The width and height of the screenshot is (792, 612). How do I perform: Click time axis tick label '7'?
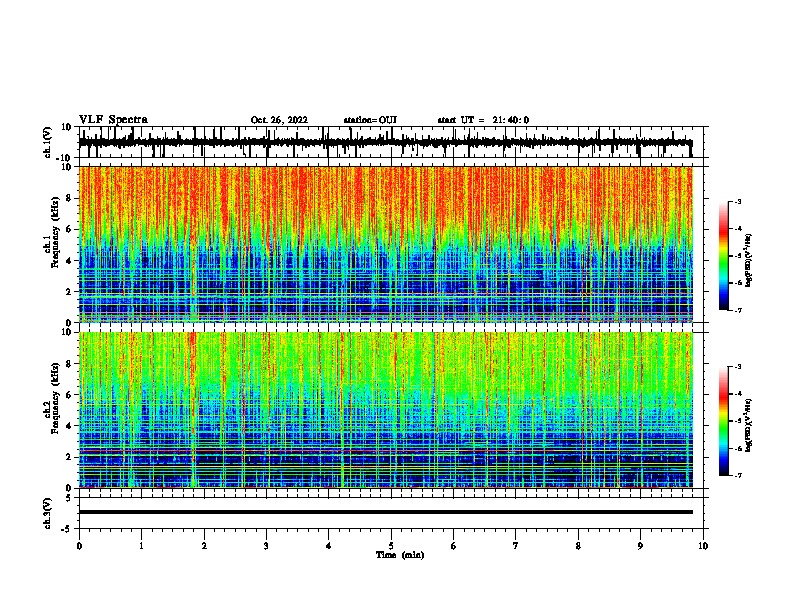point(516,546)
